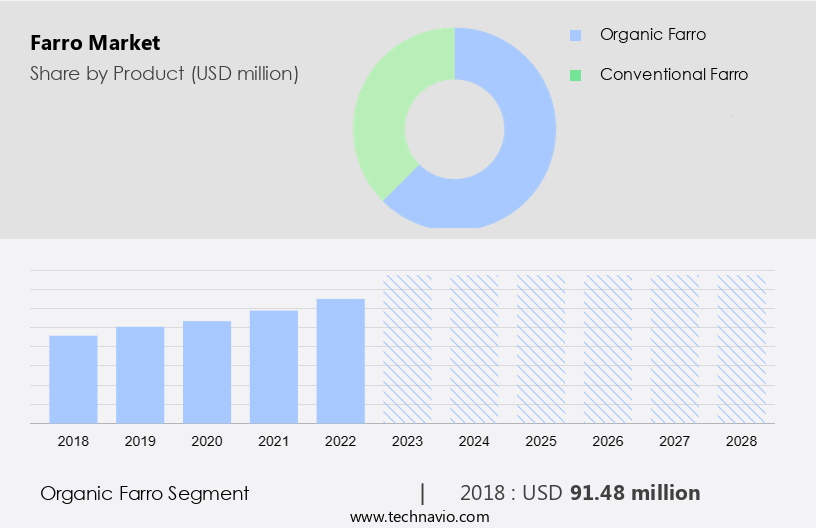Select the Conventional Farro legend label
The image size is (816, 528).
(x=673, y=75)
